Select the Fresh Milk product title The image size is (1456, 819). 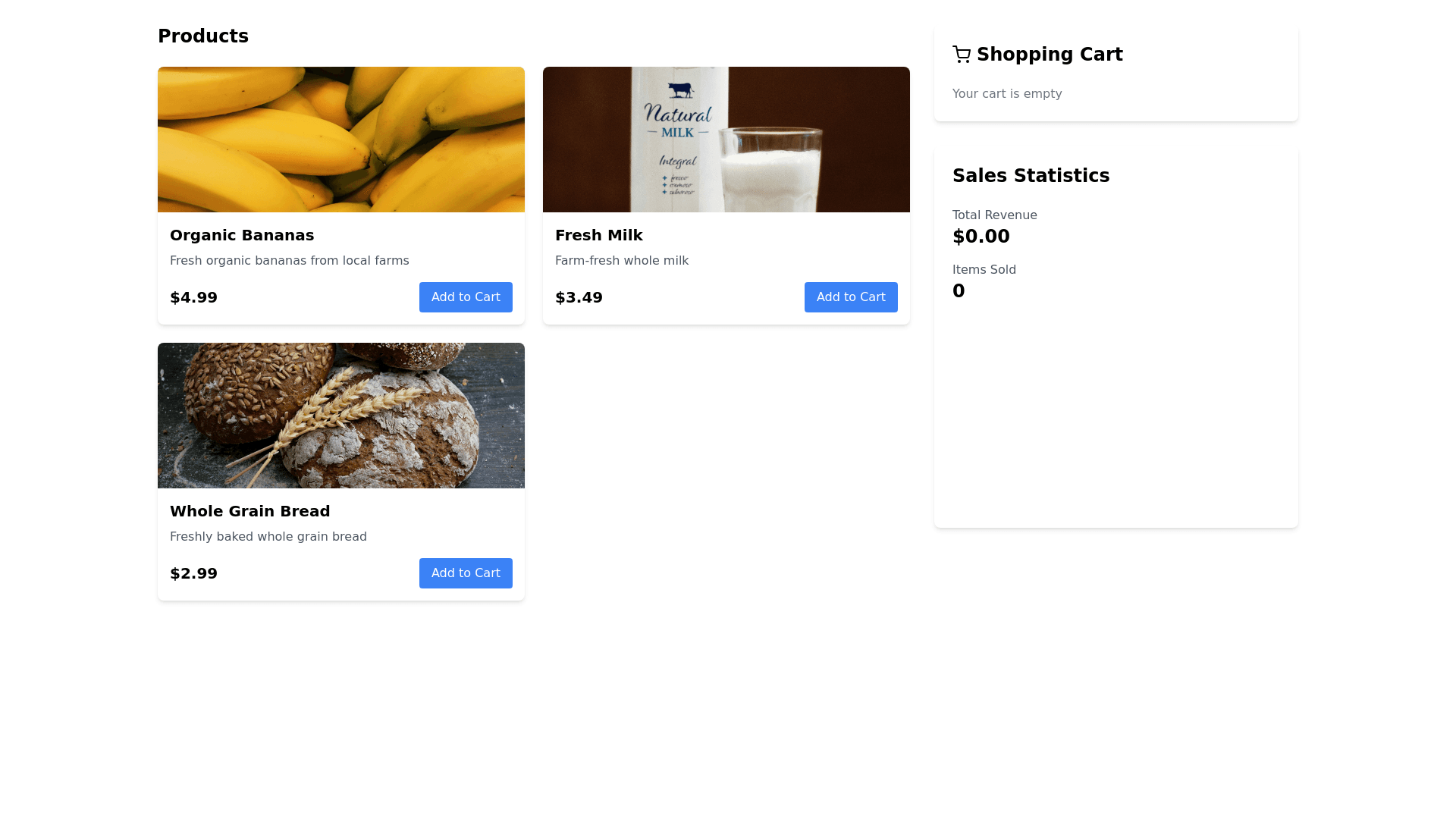(599, 235)
